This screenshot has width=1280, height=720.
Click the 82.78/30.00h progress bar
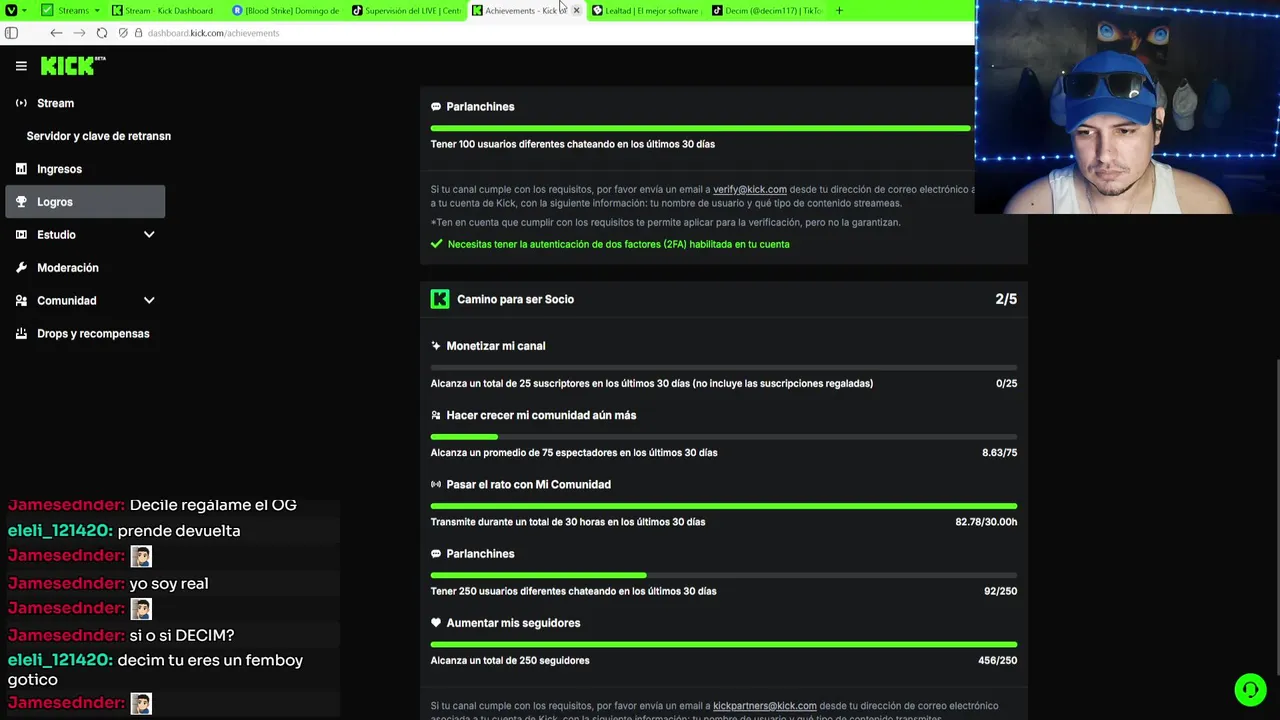click(x=724, y=506)
